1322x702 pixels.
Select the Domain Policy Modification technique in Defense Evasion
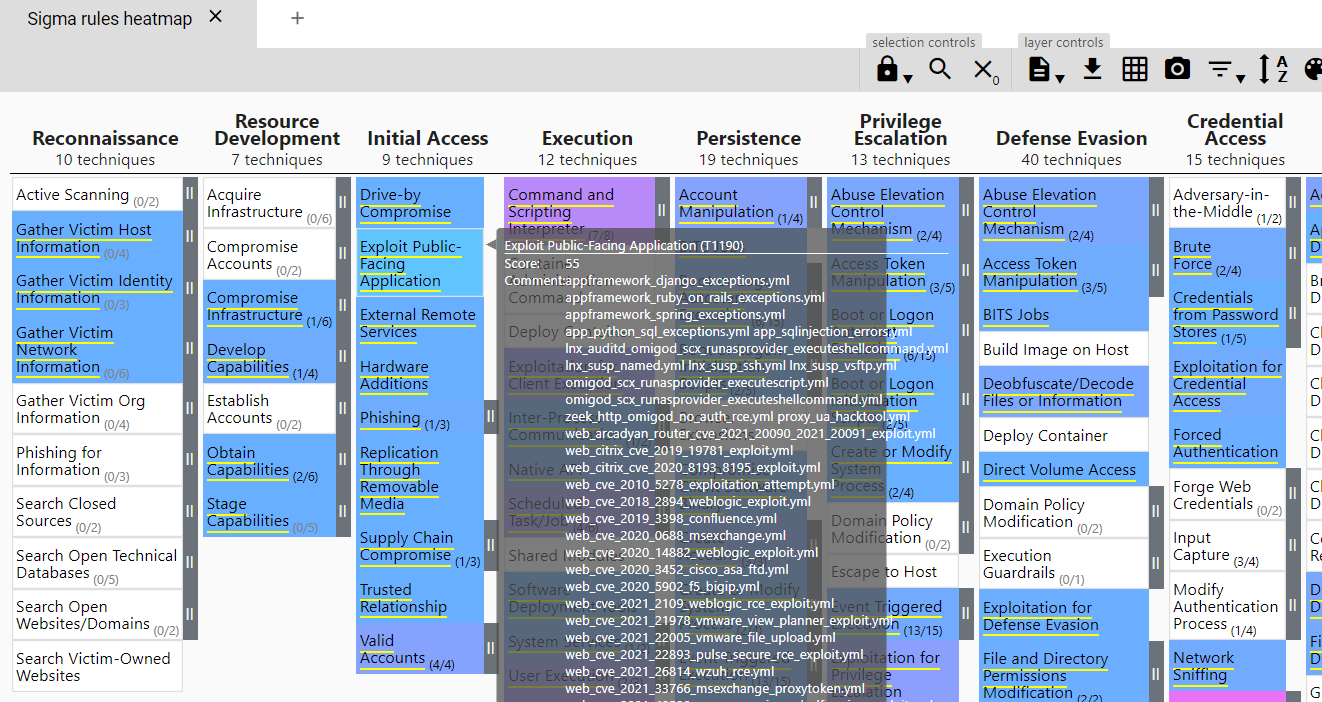(1064, 512)
